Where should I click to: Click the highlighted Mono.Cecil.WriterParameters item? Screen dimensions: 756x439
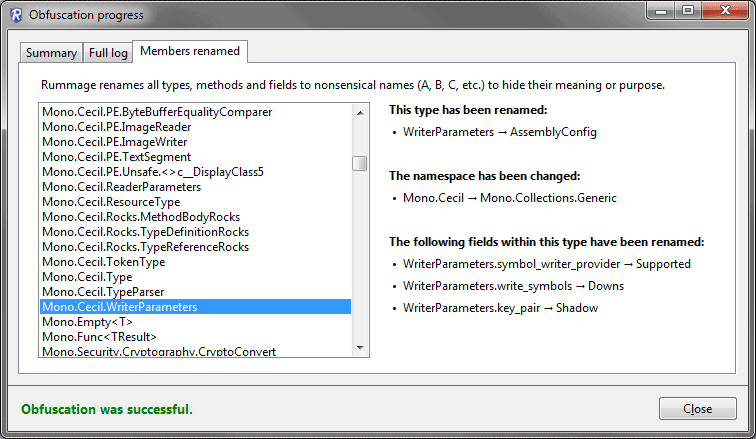point(119,307)
